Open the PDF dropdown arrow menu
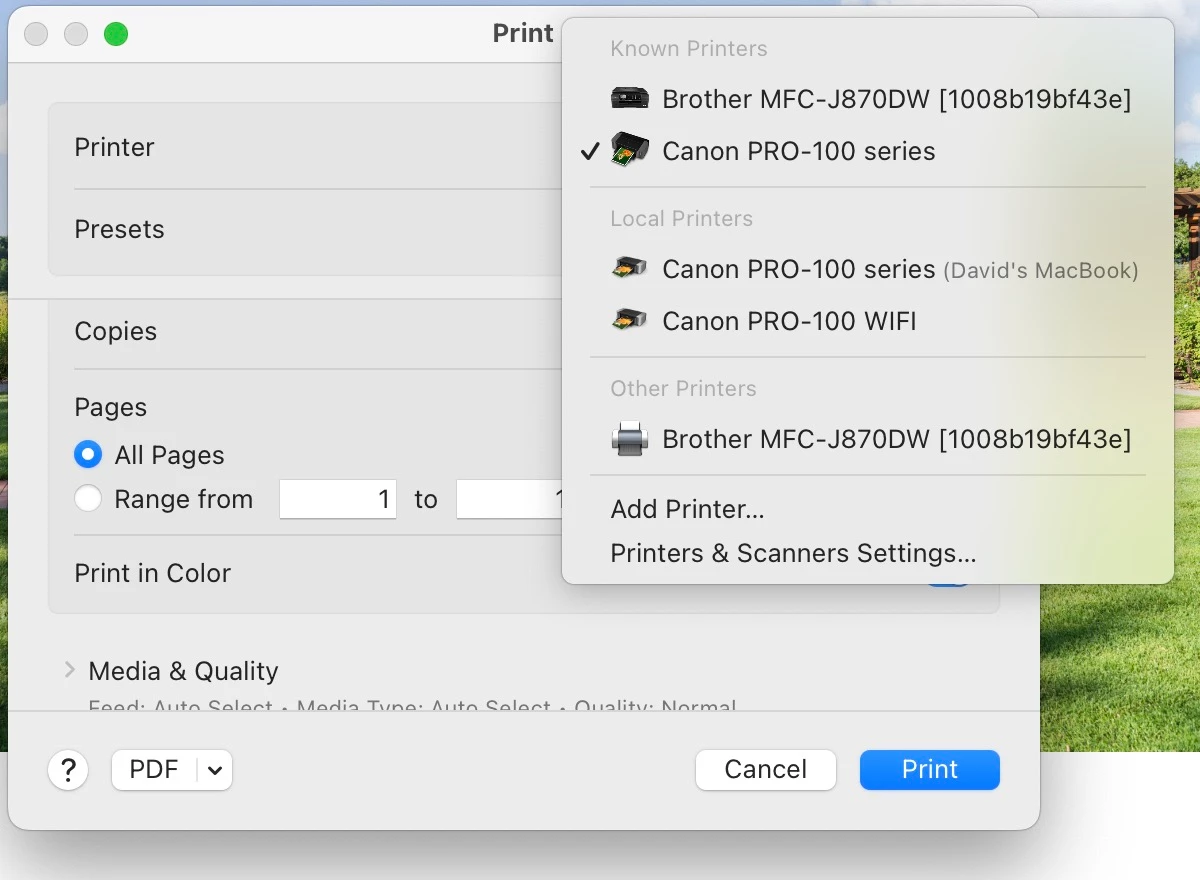1200x880 pixels. coord(215,770)
